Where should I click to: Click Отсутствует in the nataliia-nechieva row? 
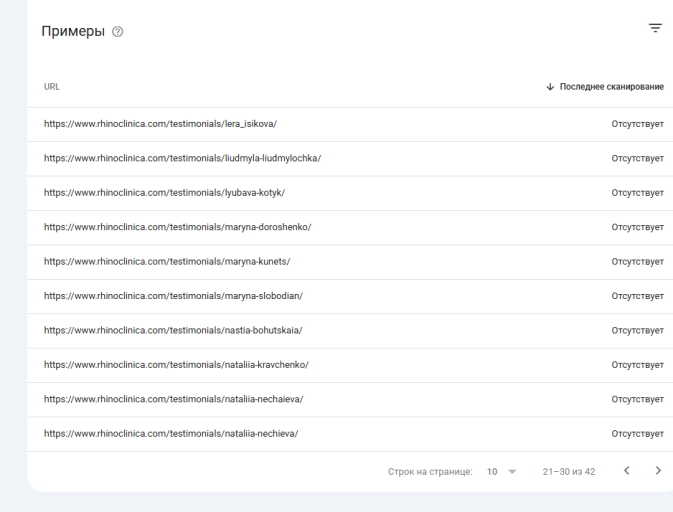coord(637,434)
